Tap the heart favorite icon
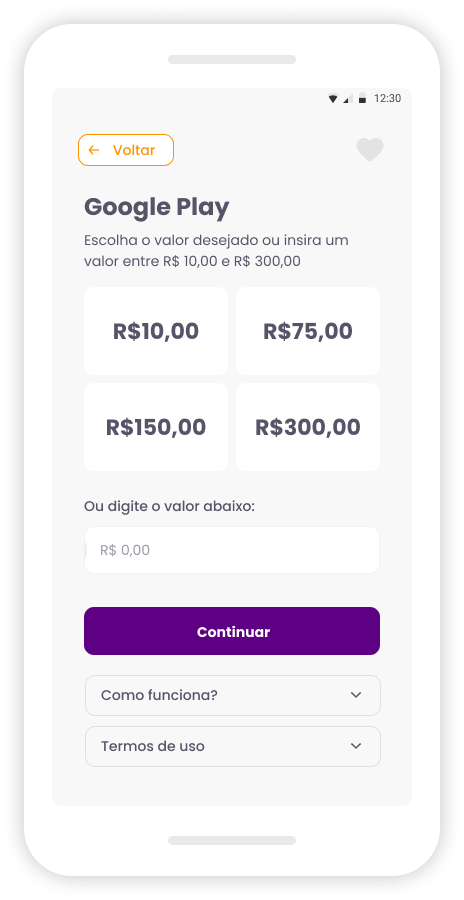464x900 pixels. 370,150
